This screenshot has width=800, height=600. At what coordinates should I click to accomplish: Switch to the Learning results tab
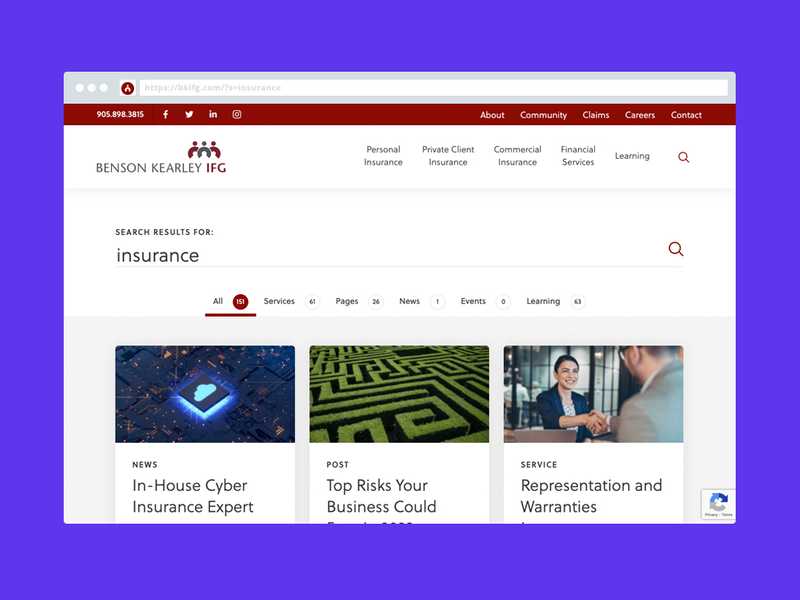pyautogui.click(x=555, y=301)
